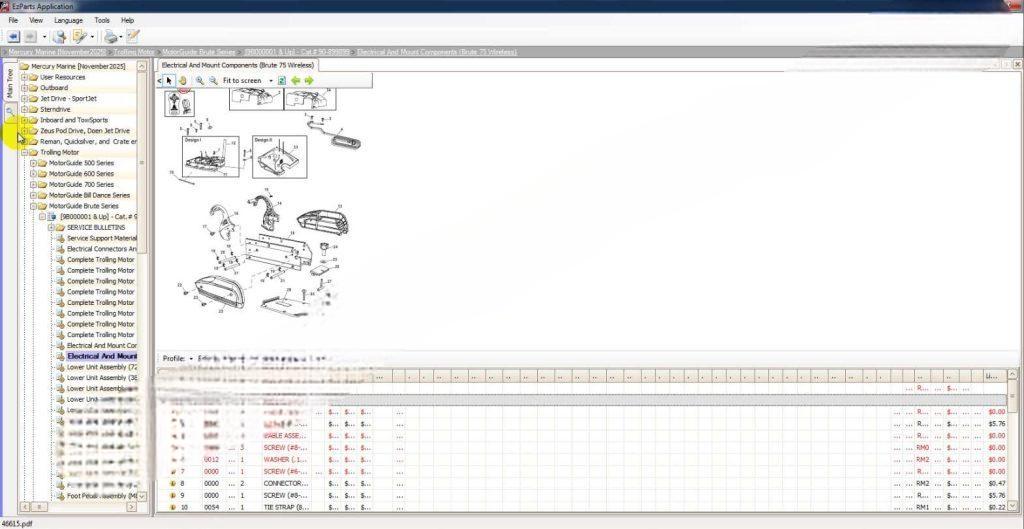1024x529 pixels.
Task: Select the pointer arrow tool in diagram toolbar
Action: pyautogui.click(x=169, y=80)
